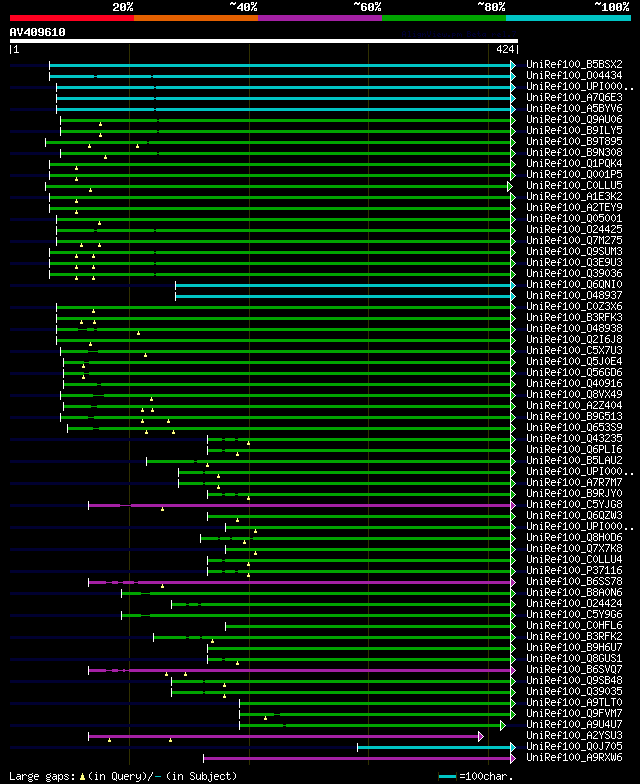Click the cyan ~100% identity color swatch
Screen dimensions: 640x784
[x=568, y=18]
